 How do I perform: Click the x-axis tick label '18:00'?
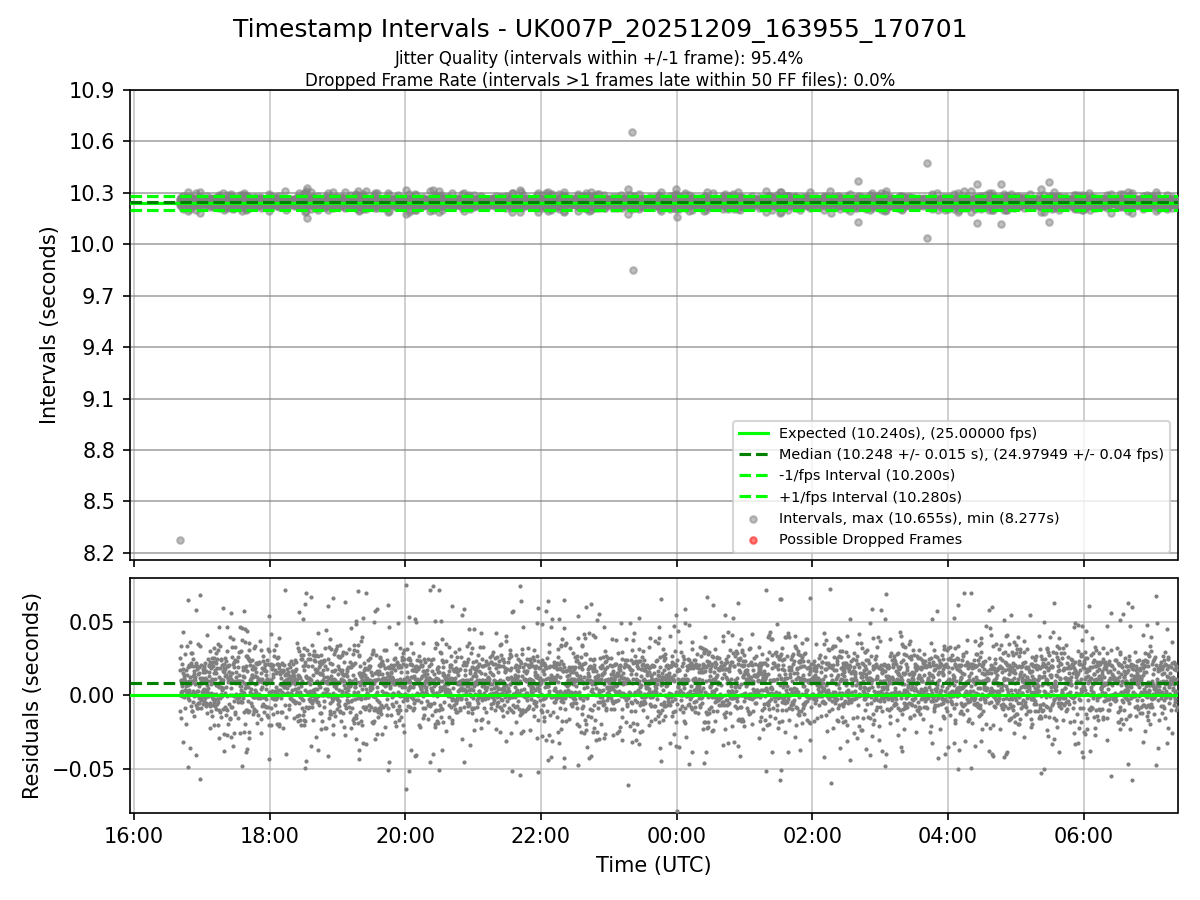click(270, 834)
